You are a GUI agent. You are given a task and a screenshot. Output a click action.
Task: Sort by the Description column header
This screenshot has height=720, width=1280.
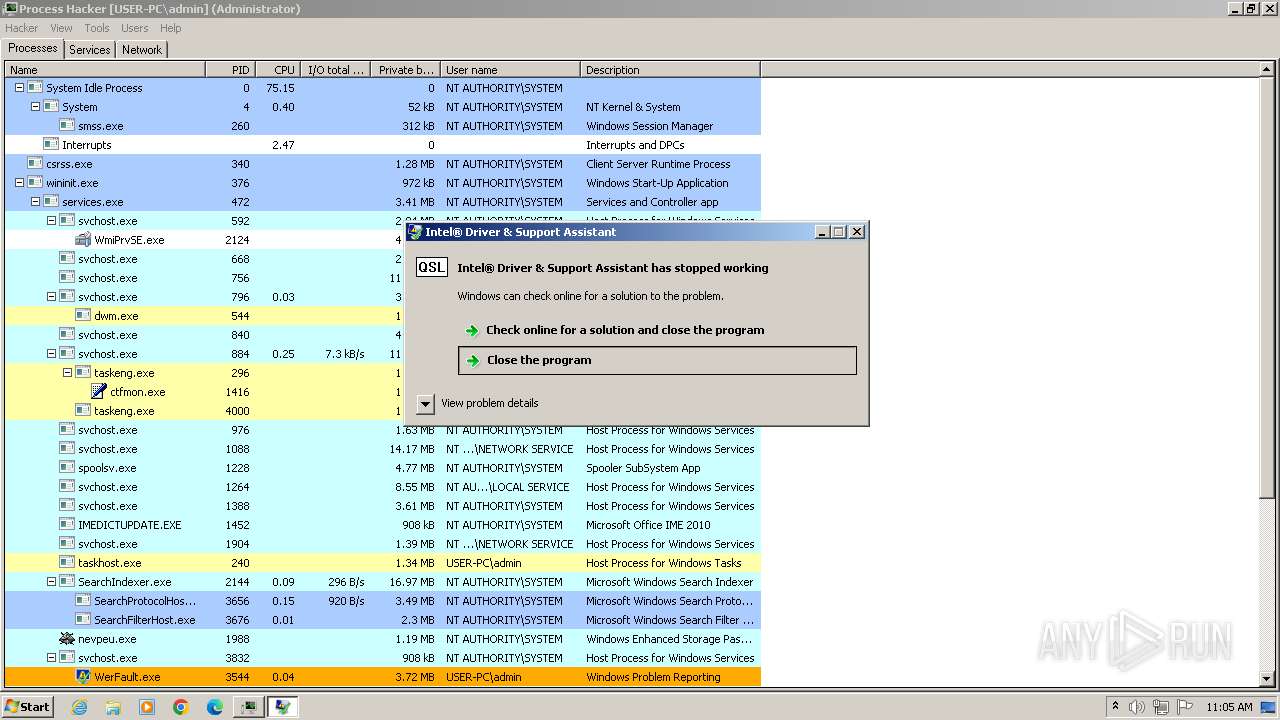tap(670, 70)
